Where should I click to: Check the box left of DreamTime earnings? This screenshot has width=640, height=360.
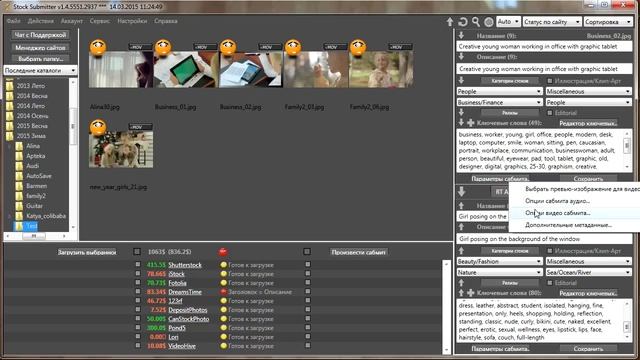(138, 291)
